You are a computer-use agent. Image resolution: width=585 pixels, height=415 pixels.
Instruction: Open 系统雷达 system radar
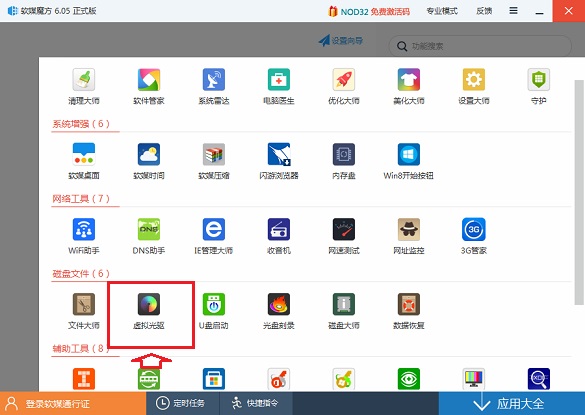pos(213,86)
